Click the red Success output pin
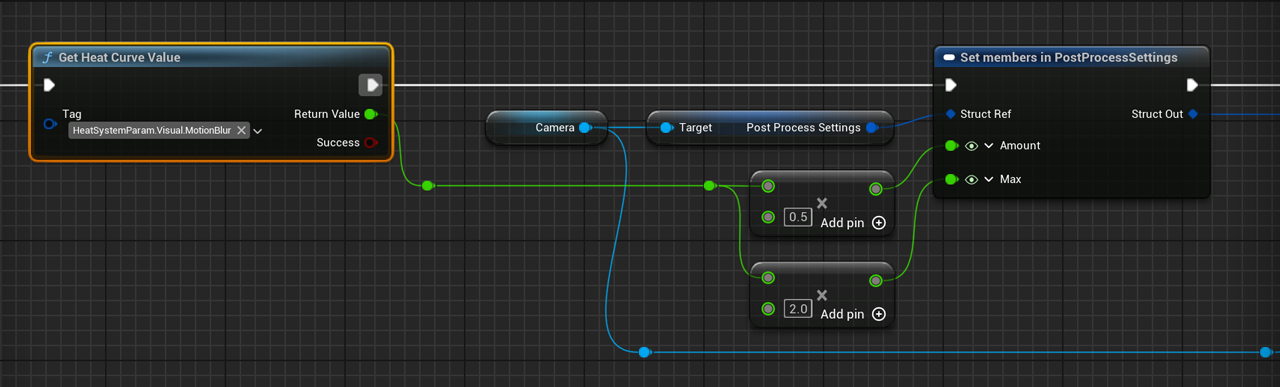1280x387 pixels. [x=371, y=143]
